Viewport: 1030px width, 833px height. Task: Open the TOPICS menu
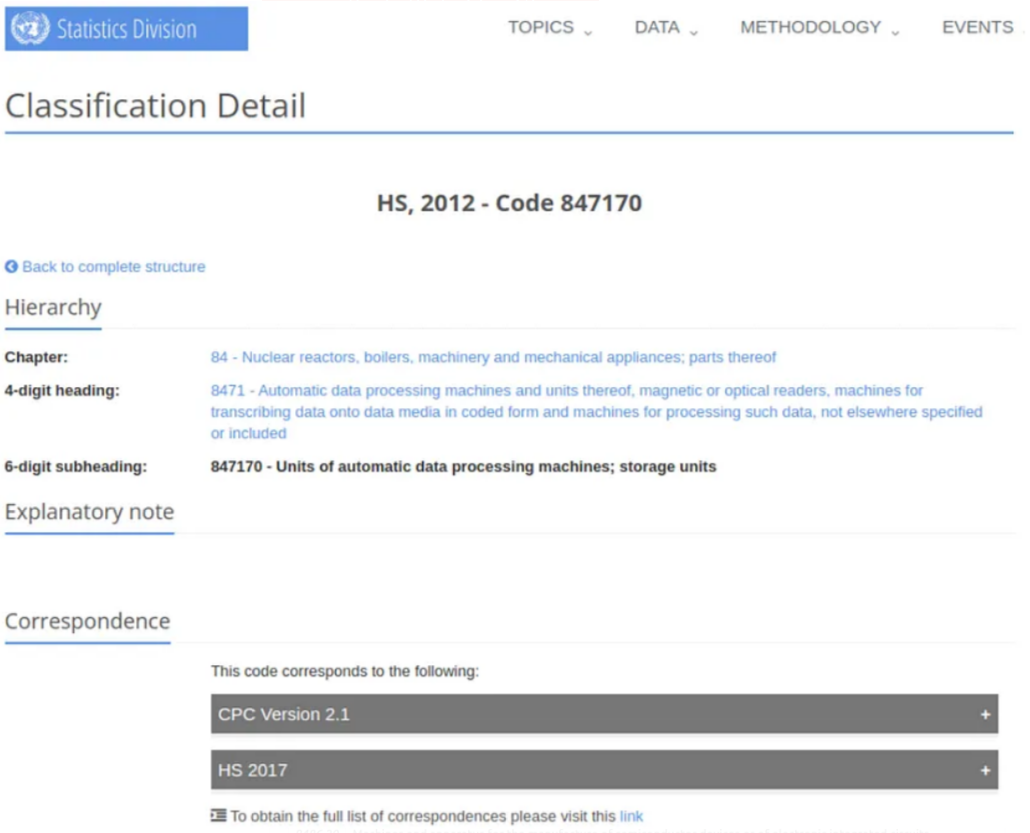(x=541, y=28)
